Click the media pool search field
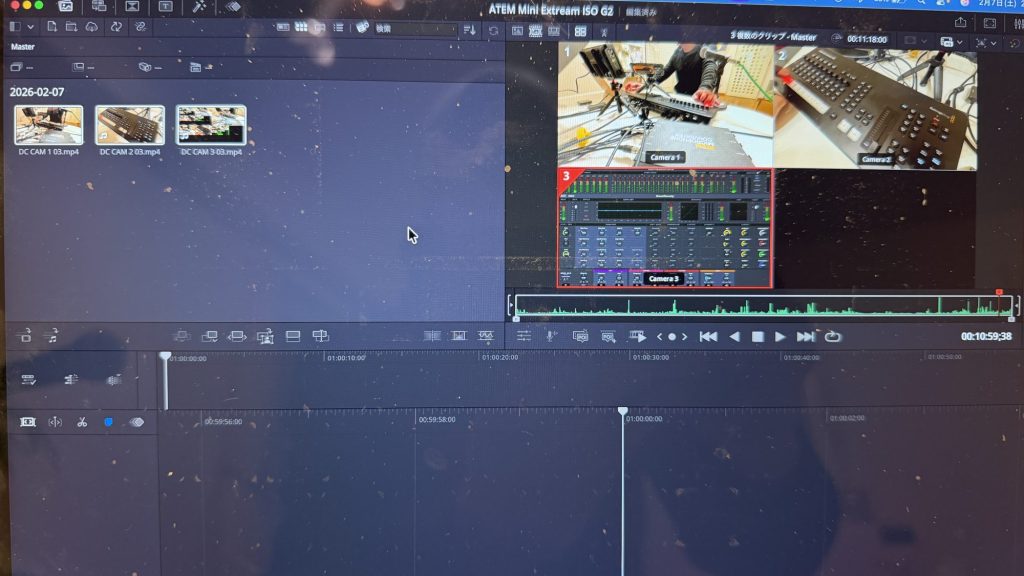This screenshot has width=1024, height=576. coord(412,29)
